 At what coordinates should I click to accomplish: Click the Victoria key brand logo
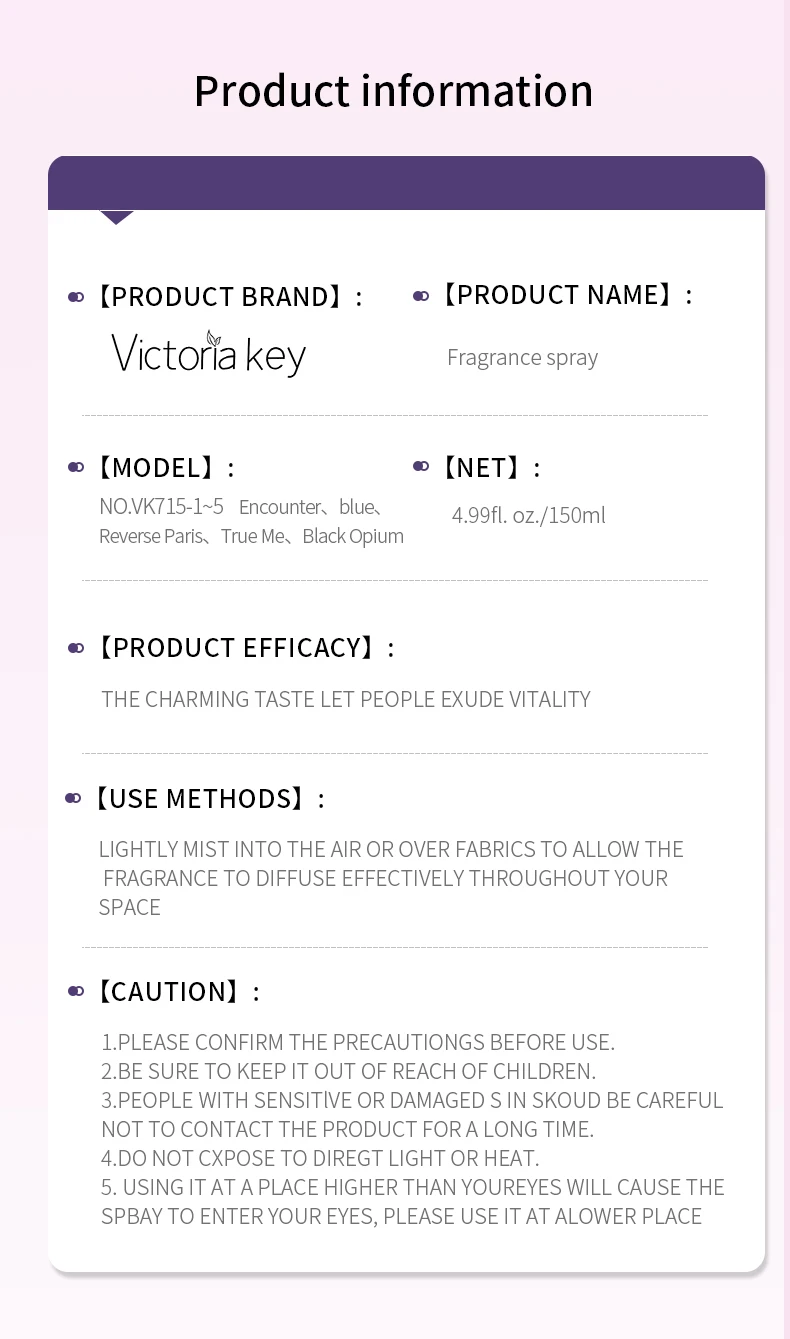208,354
